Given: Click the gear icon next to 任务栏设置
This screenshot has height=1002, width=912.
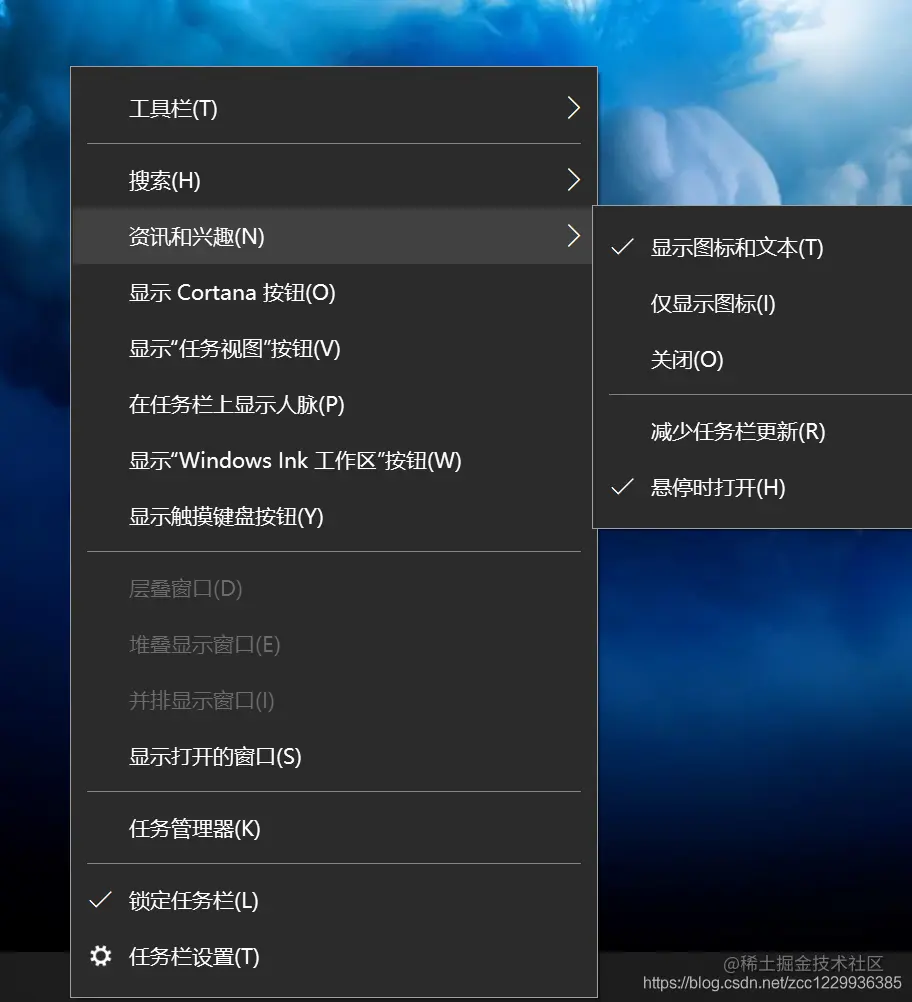Looking at the screenshot, I should (x=100, y=957).
